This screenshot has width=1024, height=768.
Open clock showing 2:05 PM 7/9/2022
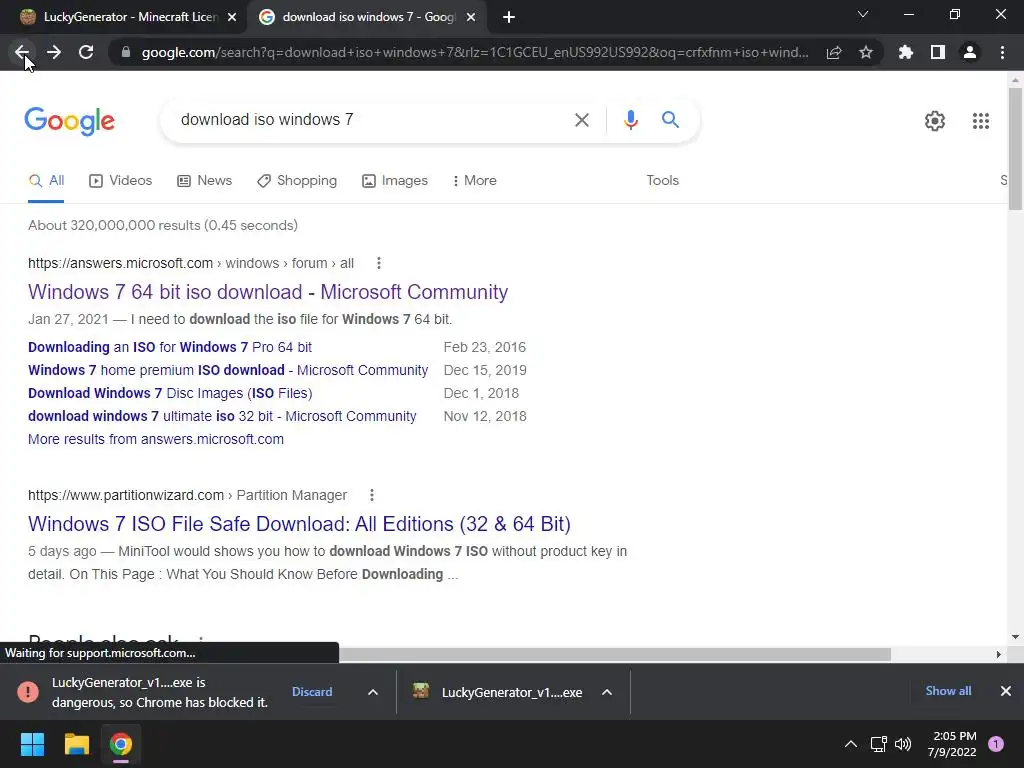(952, 744)
